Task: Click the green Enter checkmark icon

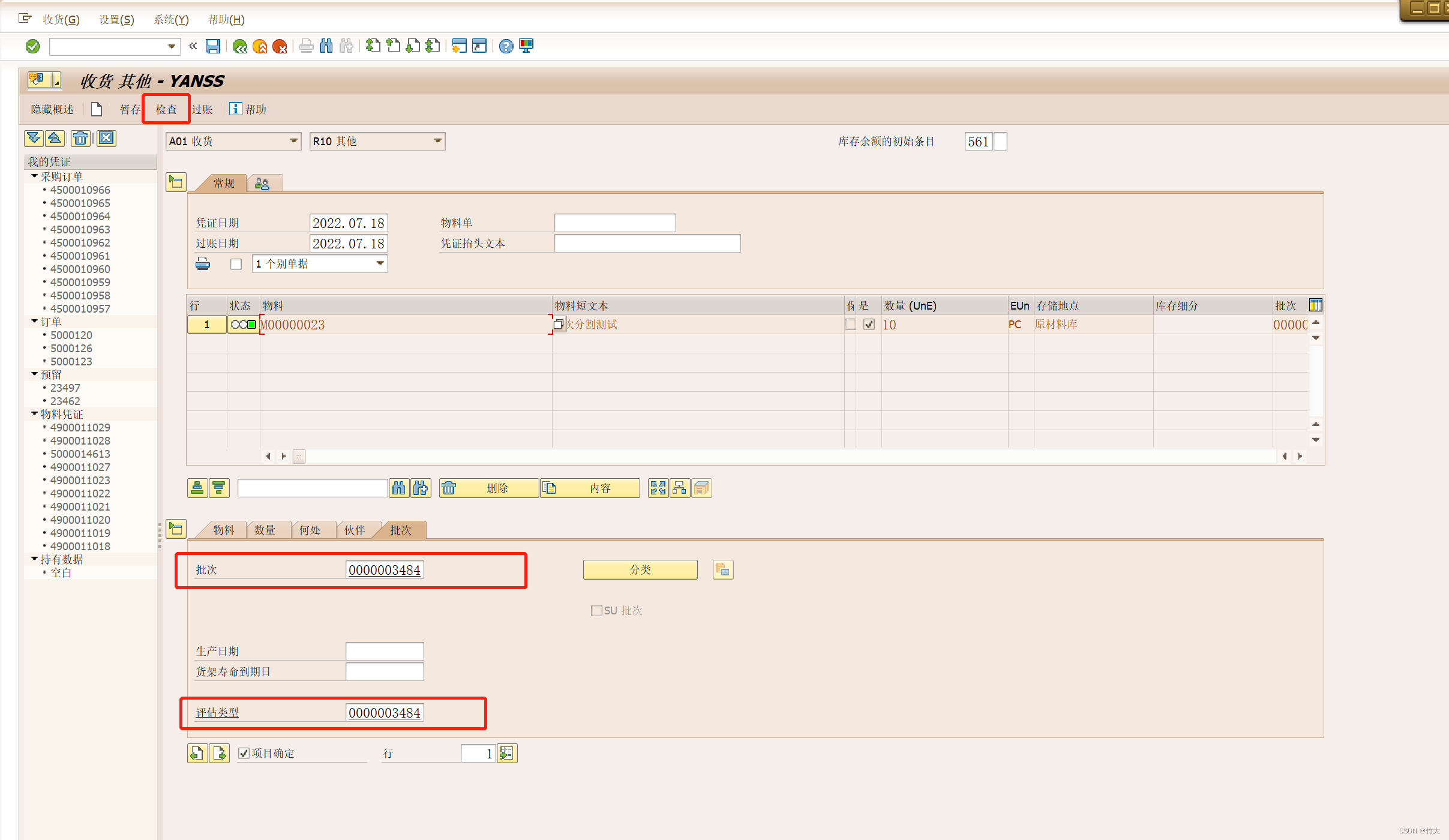Action: (33, 46)
